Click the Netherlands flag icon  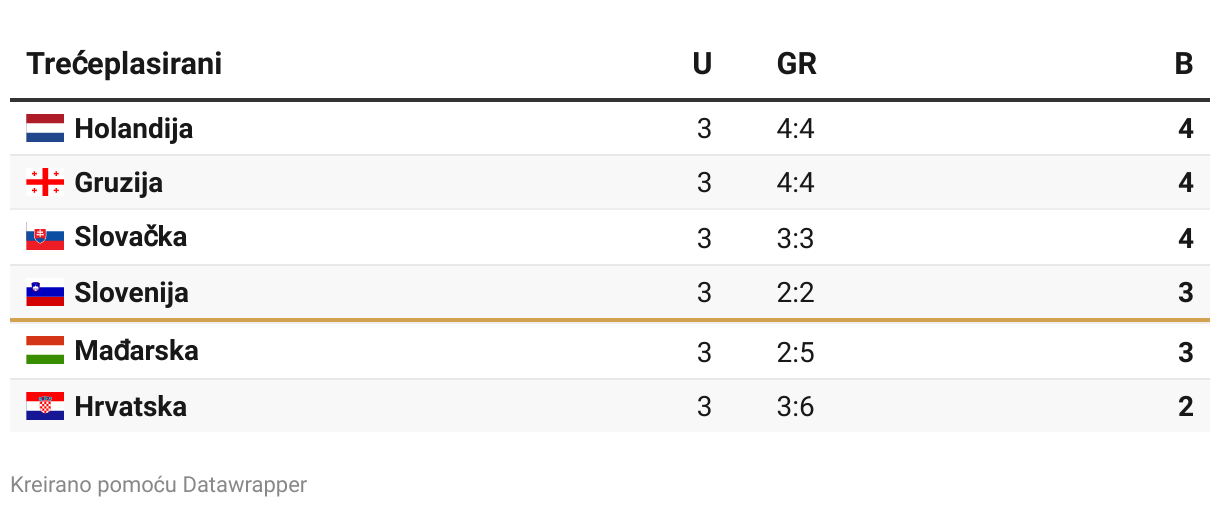45,128
